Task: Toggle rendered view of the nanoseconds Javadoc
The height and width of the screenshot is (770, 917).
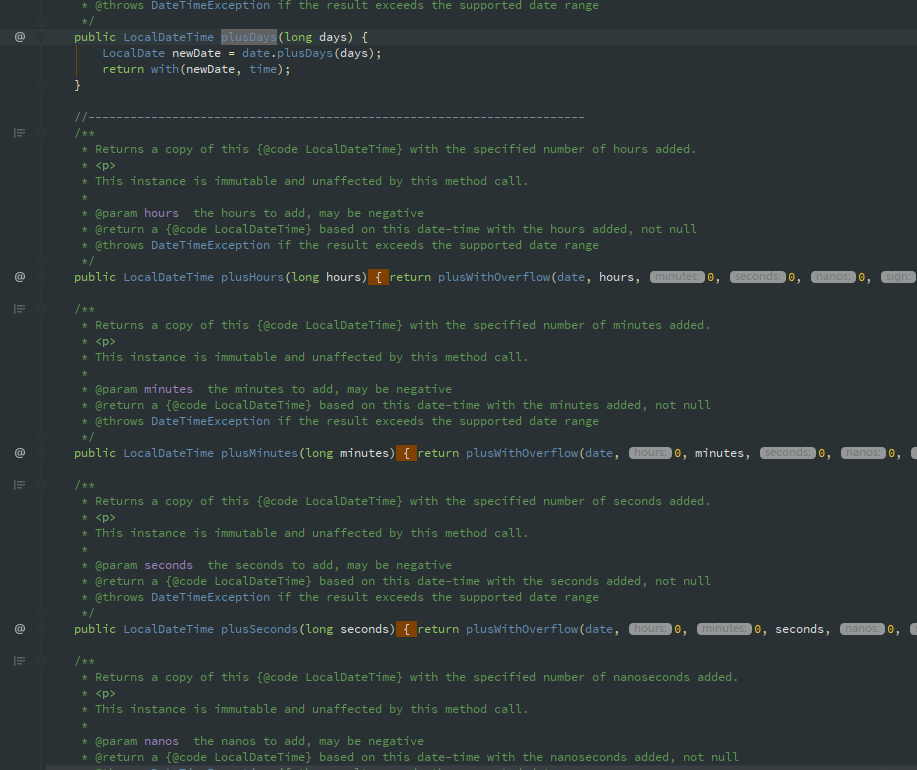Action: pyautogui.click(x=19, y=661)
